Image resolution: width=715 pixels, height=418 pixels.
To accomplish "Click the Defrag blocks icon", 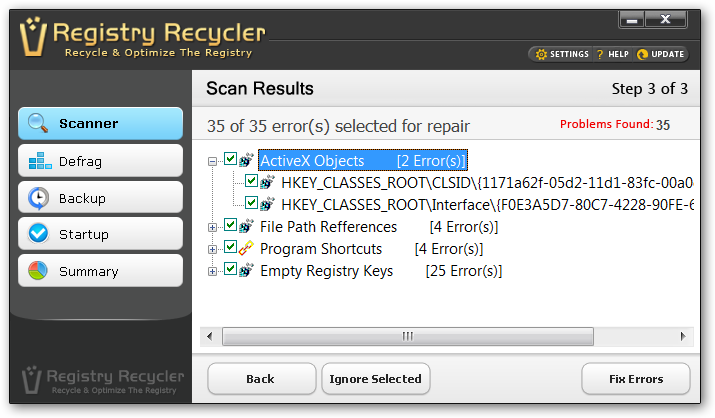I will (x=40, y=161).
